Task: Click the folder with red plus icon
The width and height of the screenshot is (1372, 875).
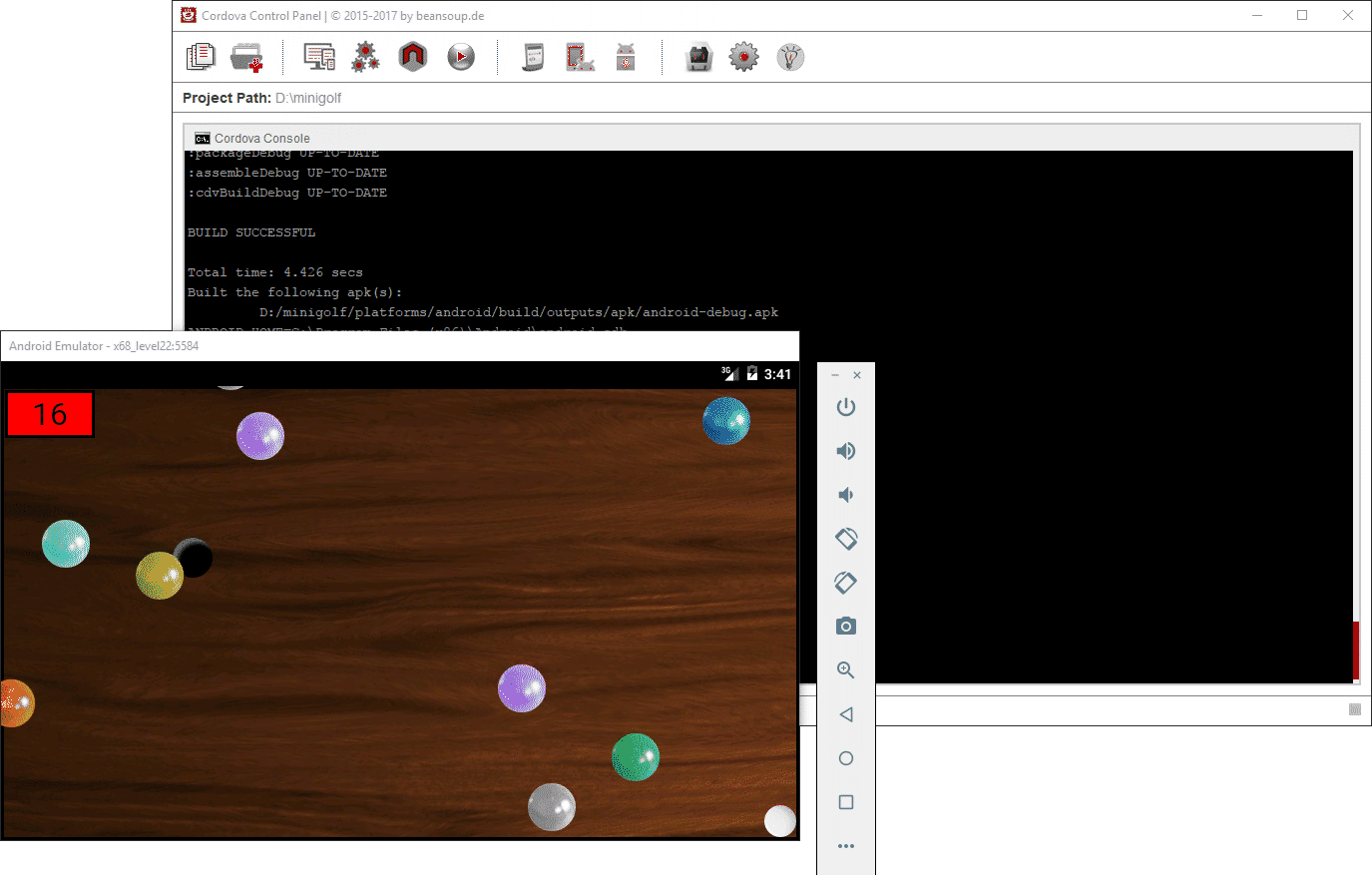Action: 246,58
